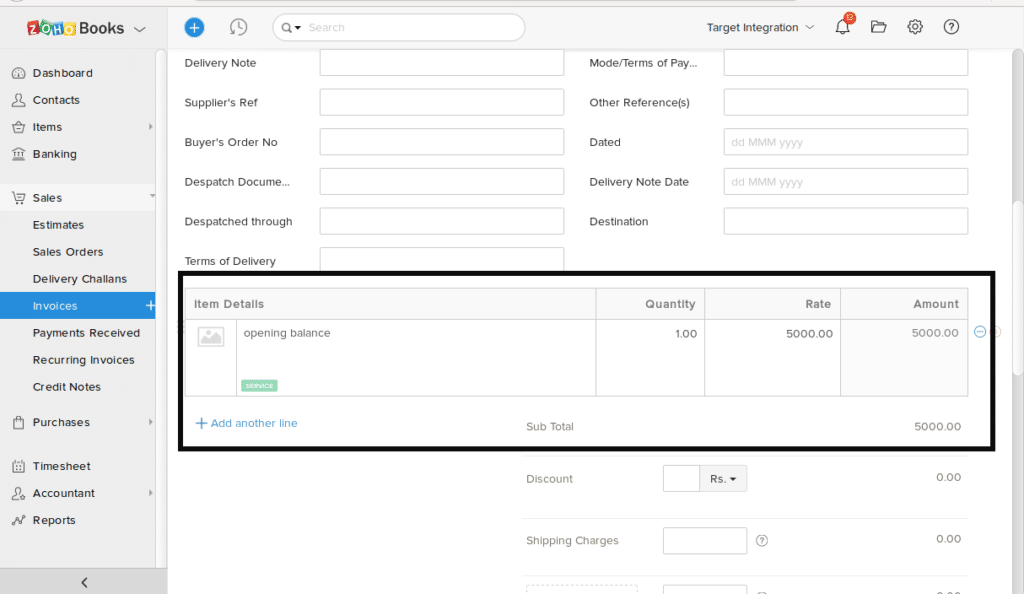The image size is (1024, 594).
Task: Click the Zoho Books logo
Action: 76,28
